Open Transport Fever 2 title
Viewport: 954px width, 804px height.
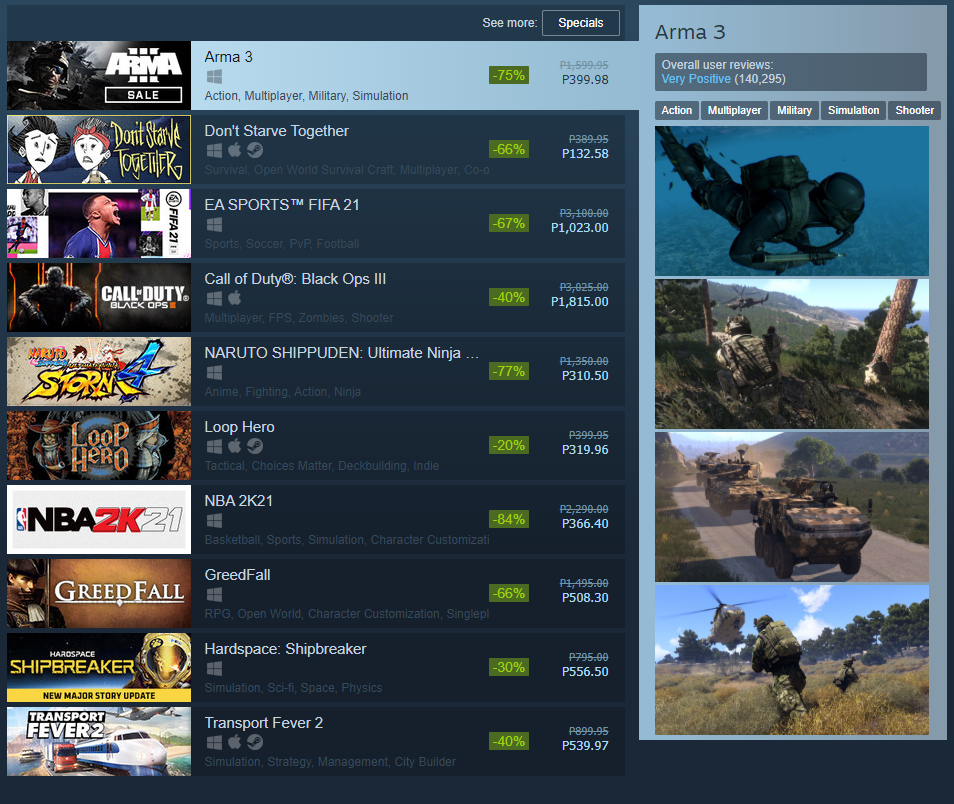(x=263, y=723)
